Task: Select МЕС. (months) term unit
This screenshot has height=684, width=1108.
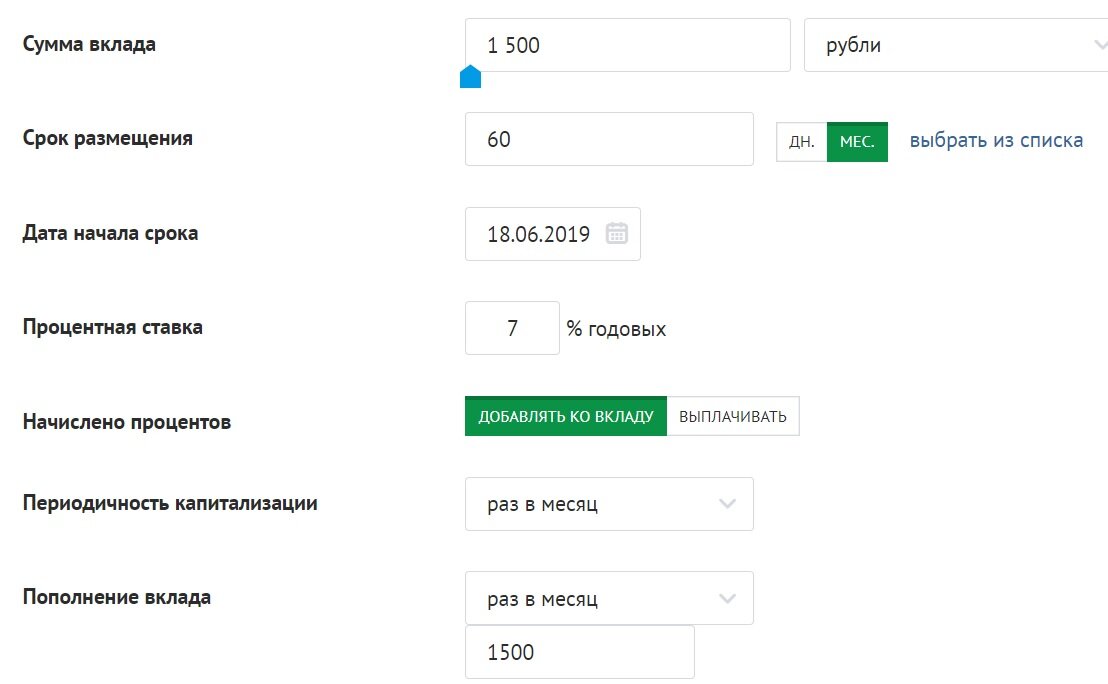Action: [x=857, y=142]
